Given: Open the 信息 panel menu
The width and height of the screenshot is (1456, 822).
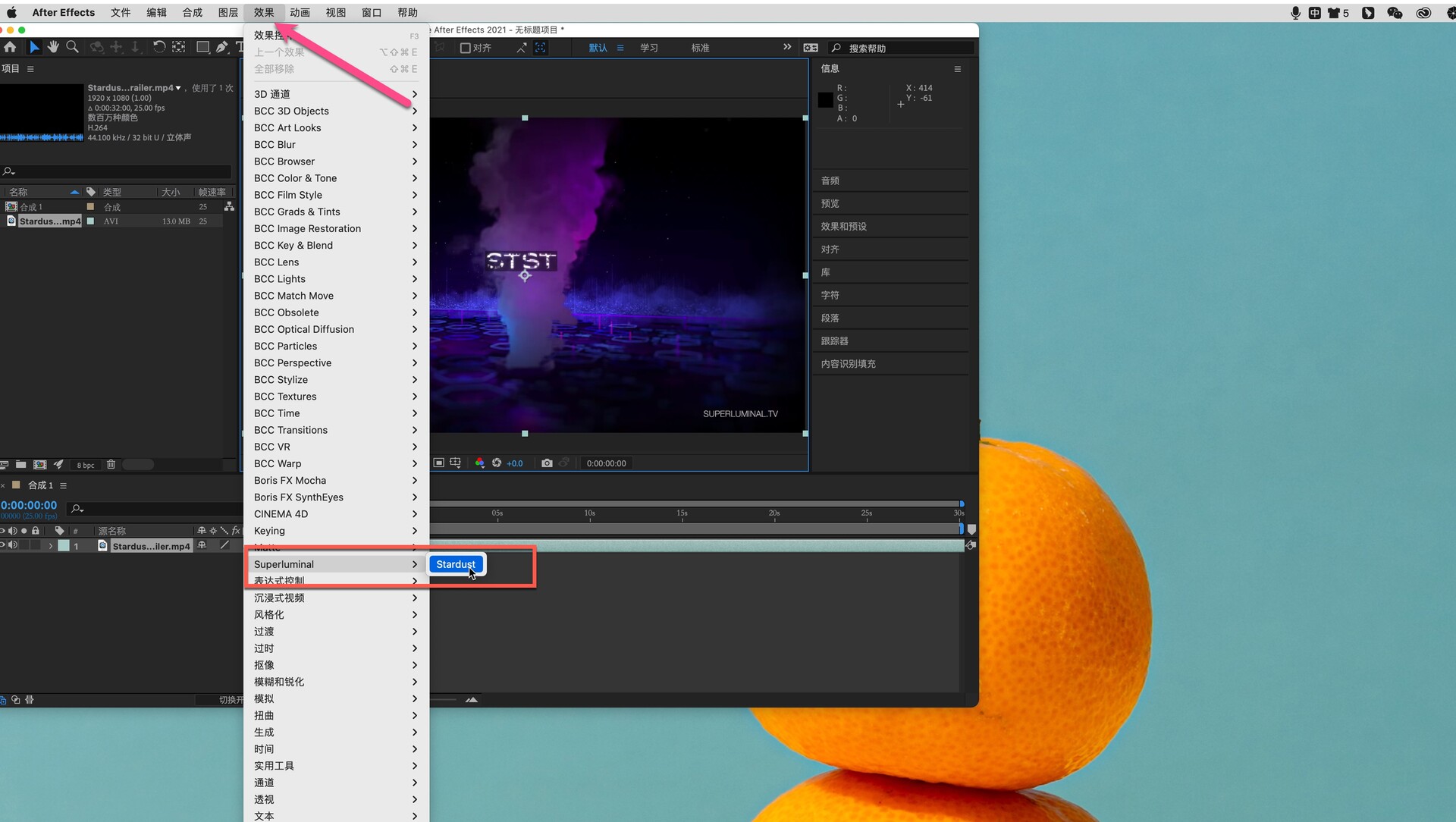Looking at the screenshot, I should coord(957,69).
